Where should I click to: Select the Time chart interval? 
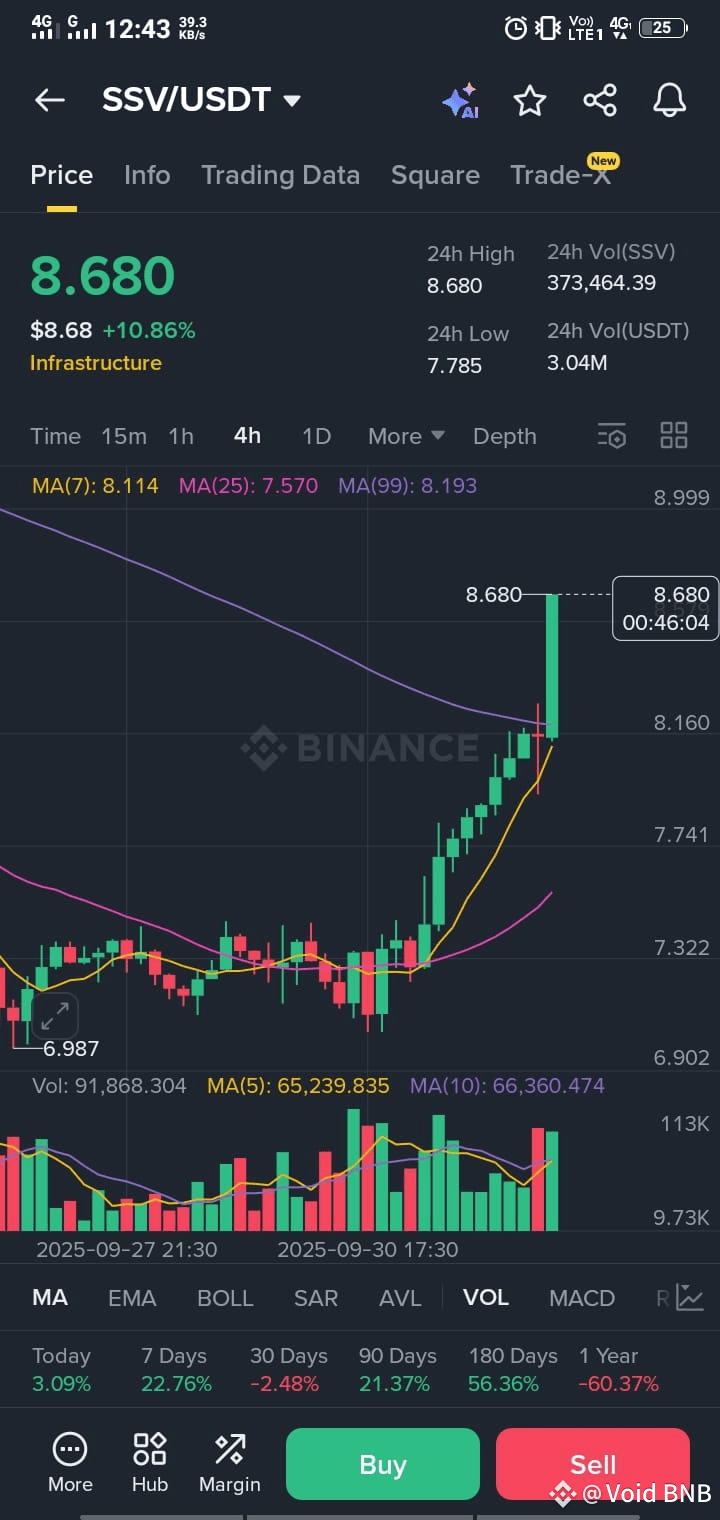pyautogui.click(x=55, y=436)
